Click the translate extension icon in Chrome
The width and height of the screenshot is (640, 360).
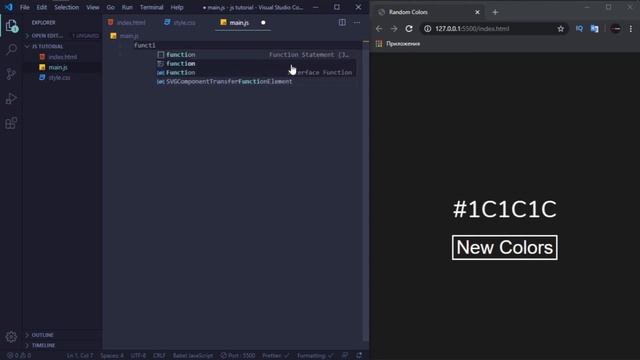595,29
